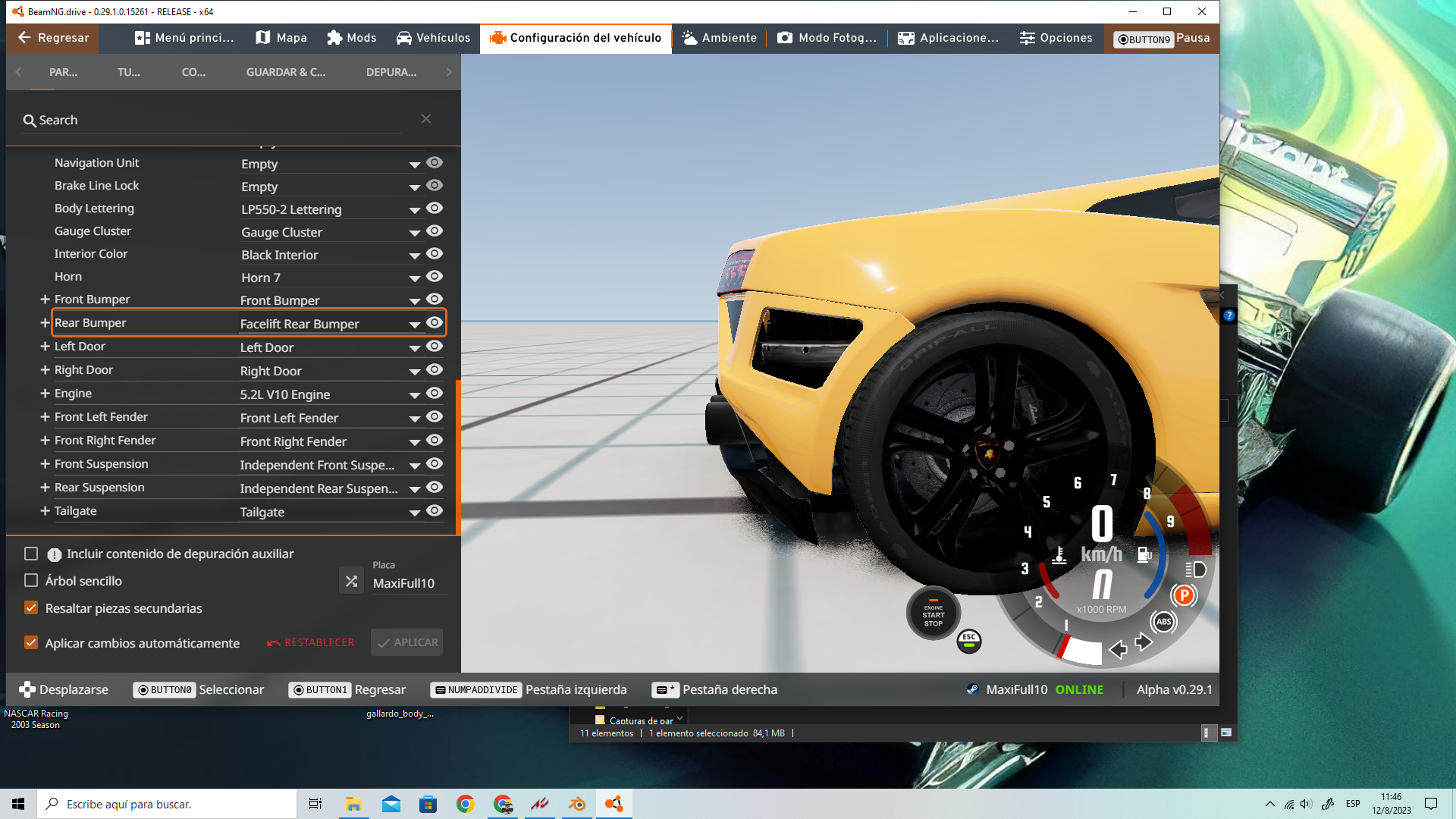Switch to the TU... tab
The width and height of the screenshot is (1456, 819).
pos(129,72)
